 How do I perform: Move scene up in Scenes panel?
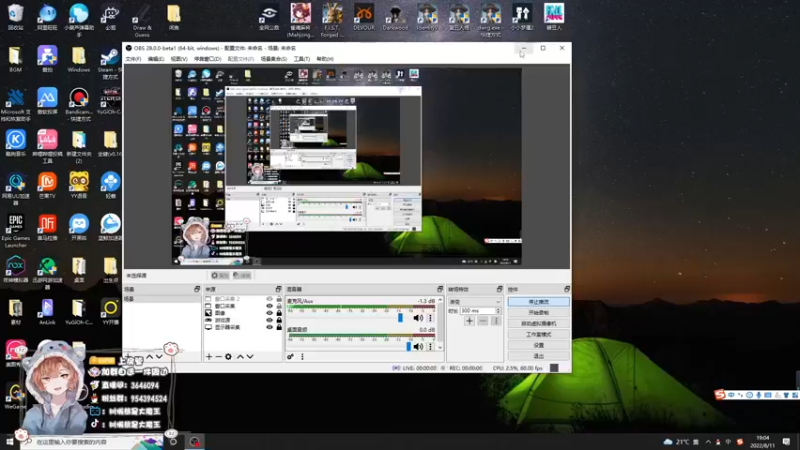tap(149, 357)
